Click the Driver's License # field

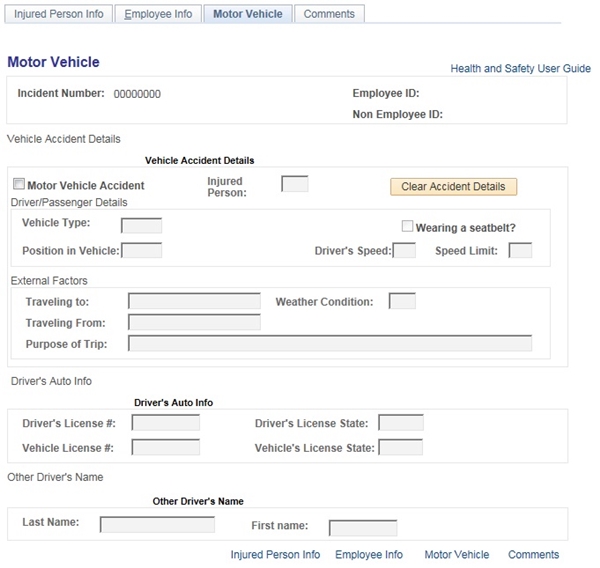[x=165, y=423]
